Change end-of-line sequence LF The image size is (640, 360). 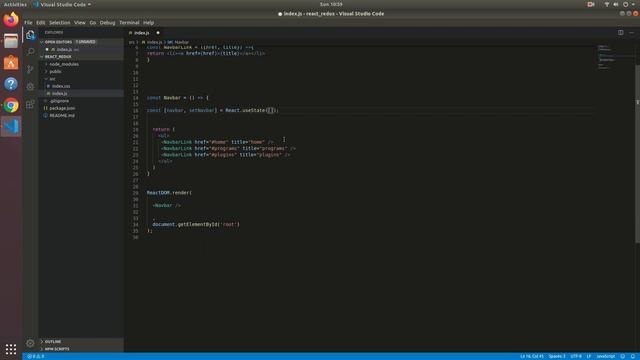click(x=589, y=356)
